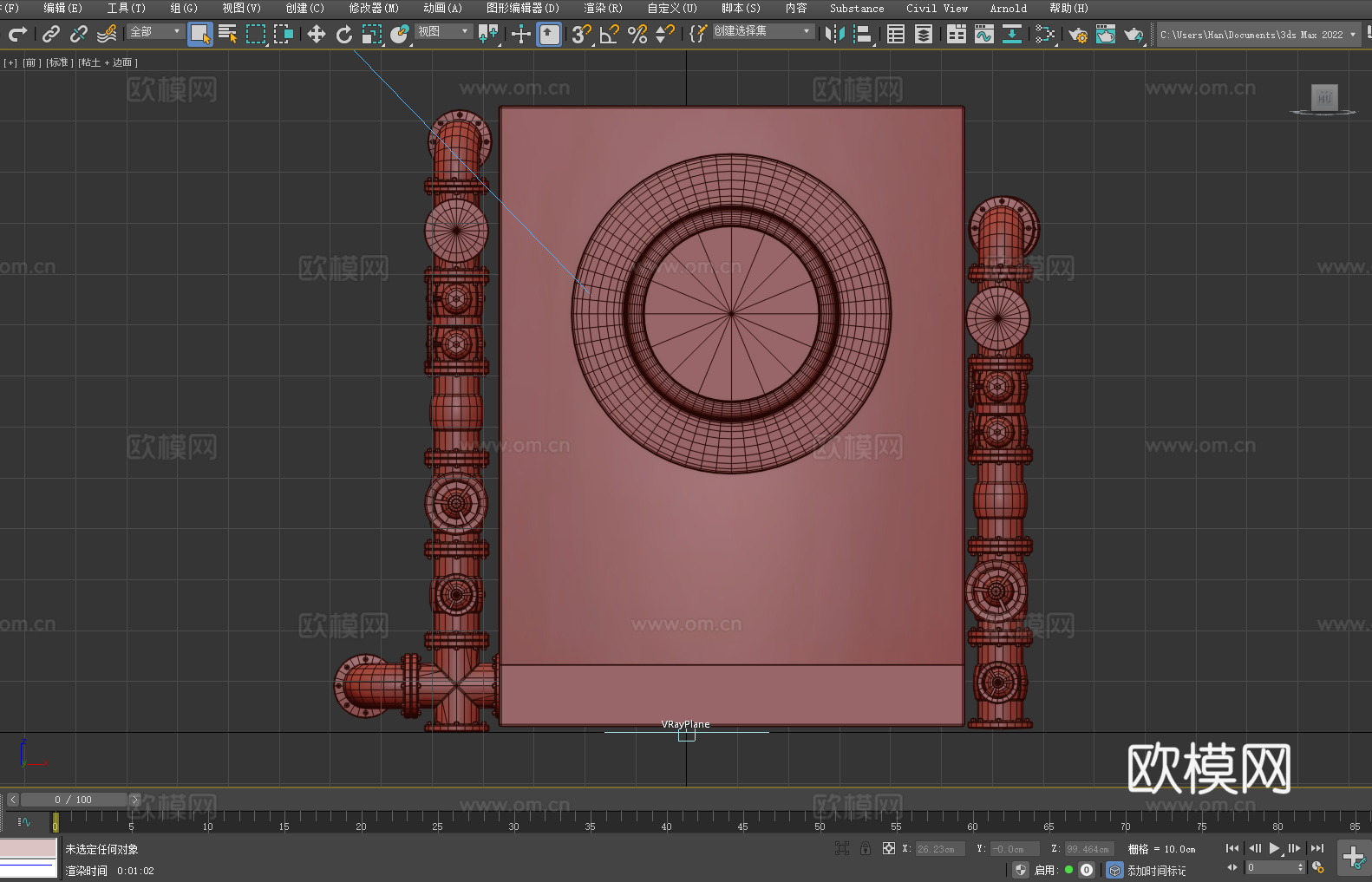Open the Render Setup teapot icon

point(1077,34)
